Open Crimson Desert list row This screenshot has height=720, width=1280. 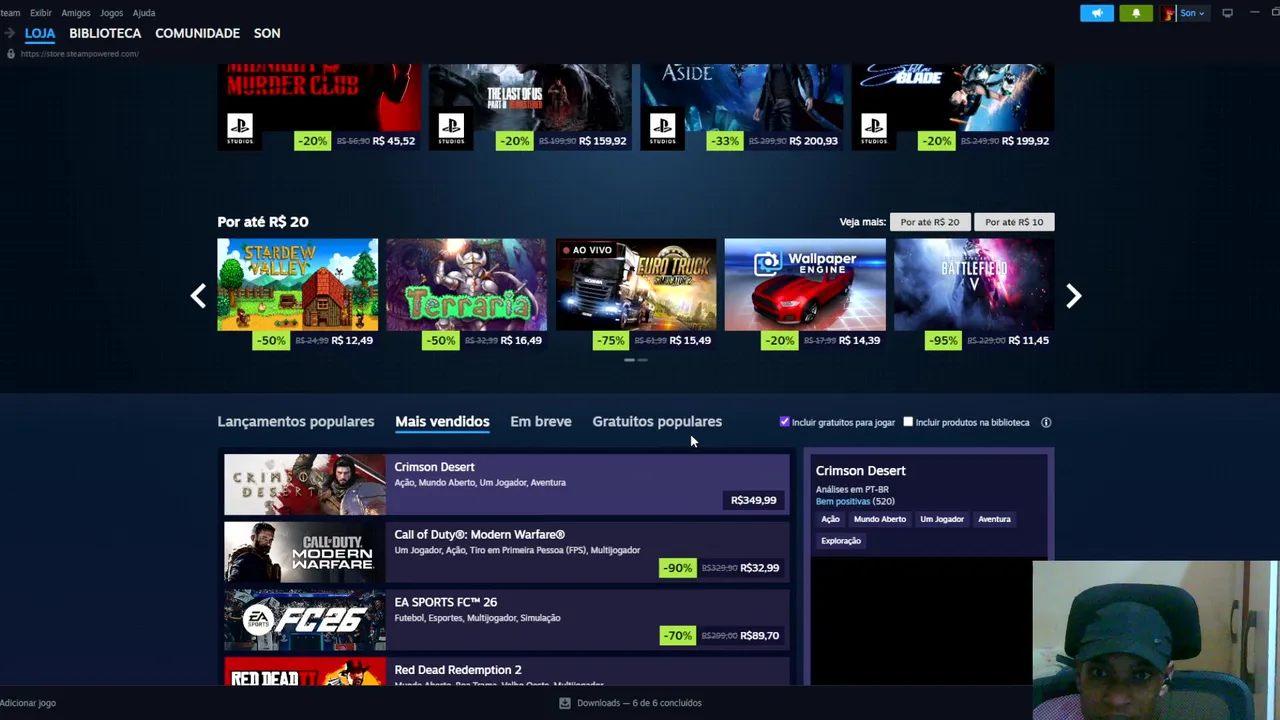[506, 485]
